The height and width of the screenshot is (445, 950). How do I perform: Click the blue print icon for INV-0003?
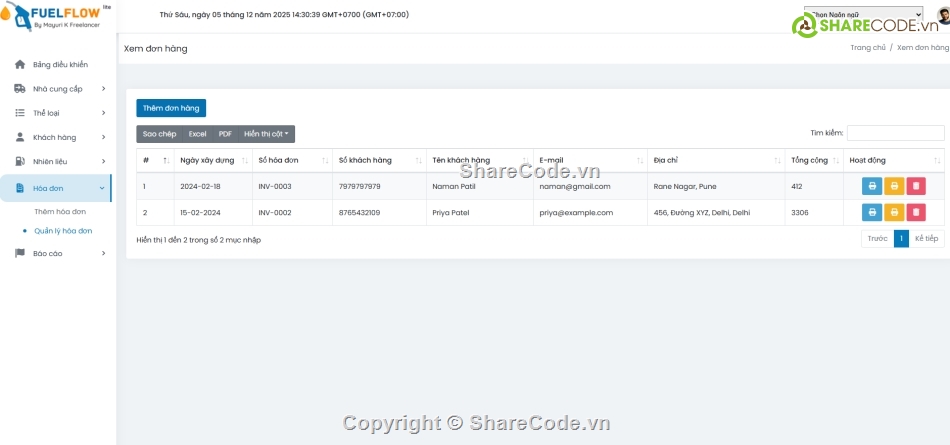pos(872,186)
